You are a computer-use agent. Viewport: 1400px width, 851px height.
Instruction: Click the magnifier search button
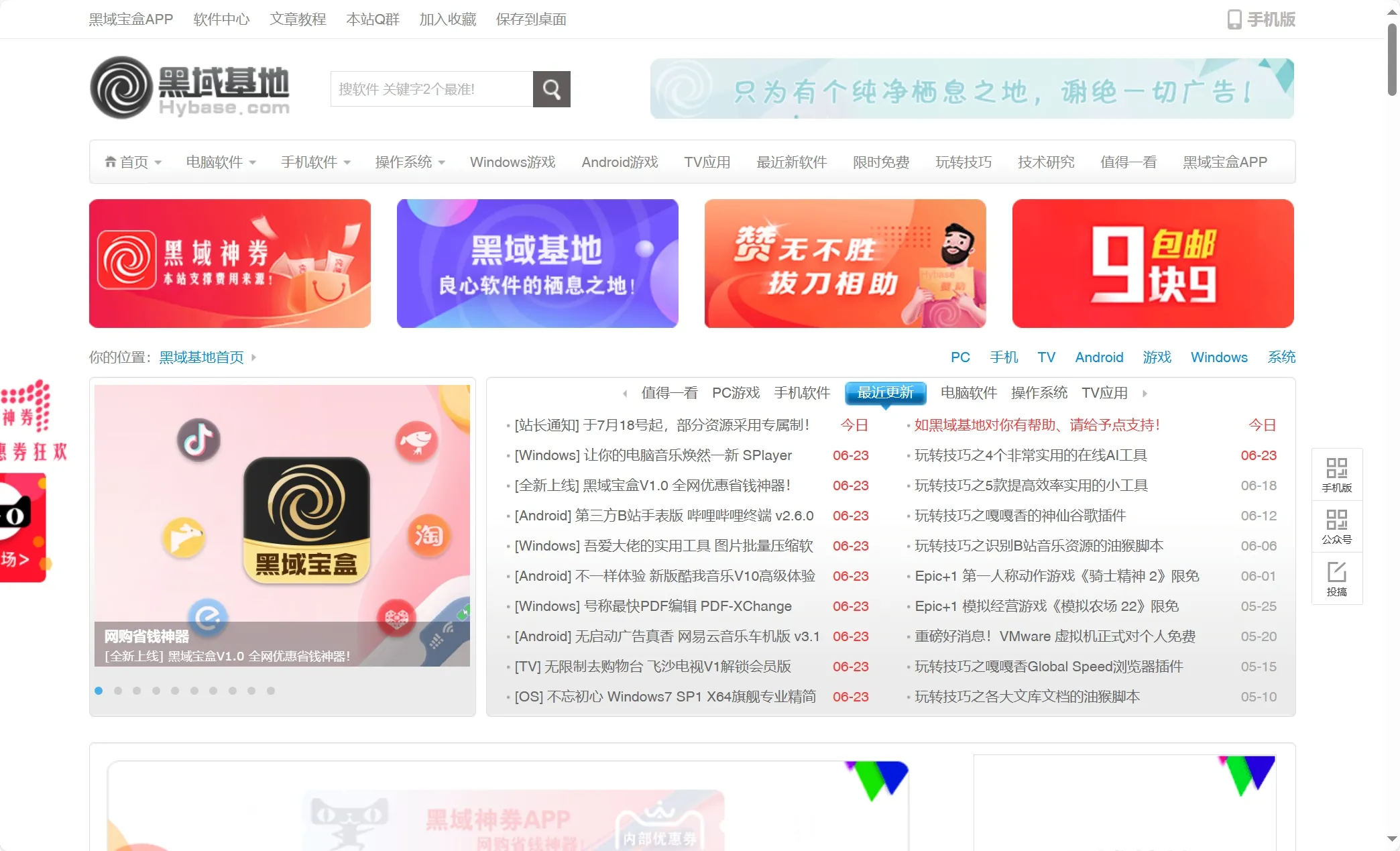551,89
